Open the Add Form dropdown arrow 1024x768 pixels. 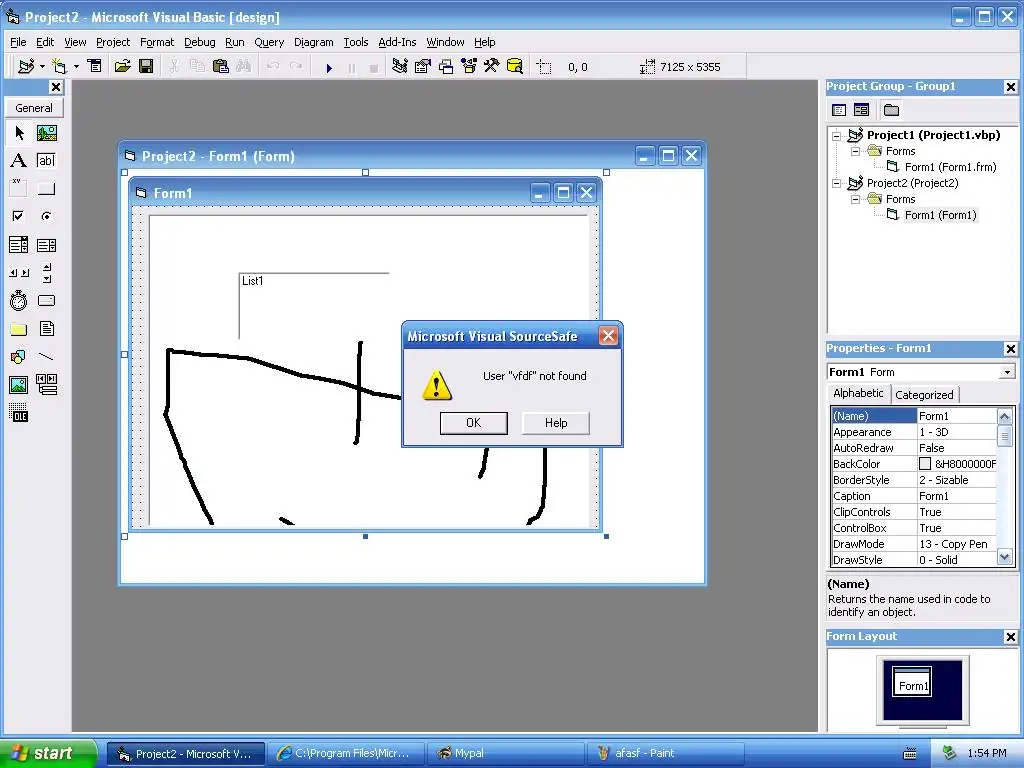coord(76,67)
